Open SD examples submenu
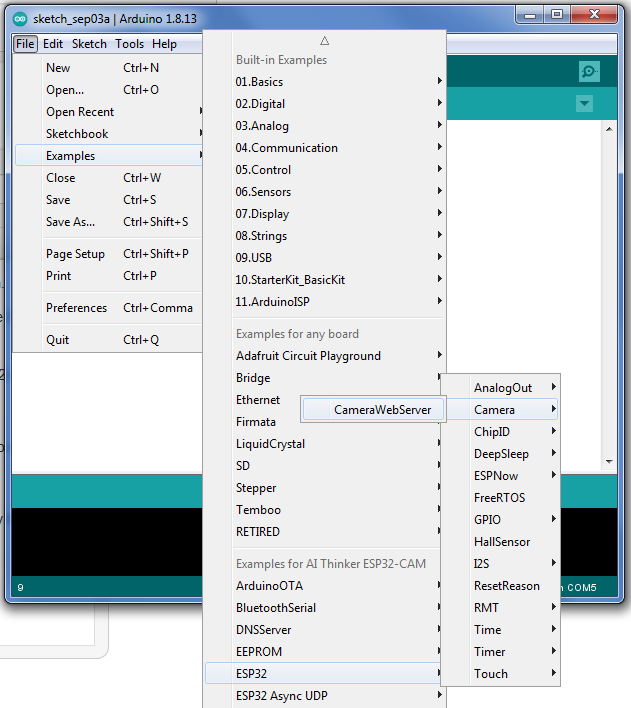This screenshot has width=631, height=708. [323, 466]
